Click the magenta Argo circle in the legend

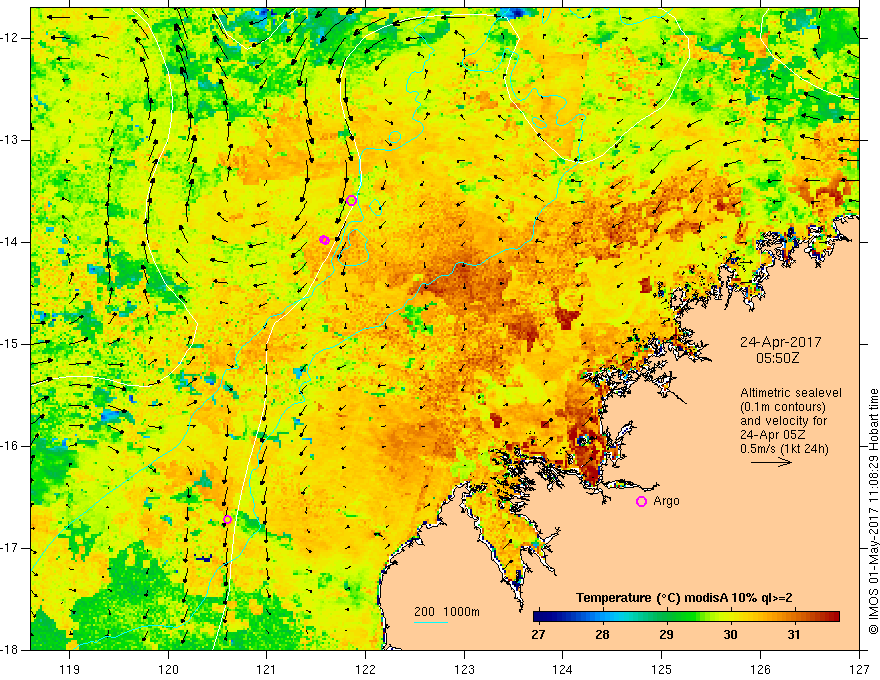pyautogui.click(x=641, y=502)
